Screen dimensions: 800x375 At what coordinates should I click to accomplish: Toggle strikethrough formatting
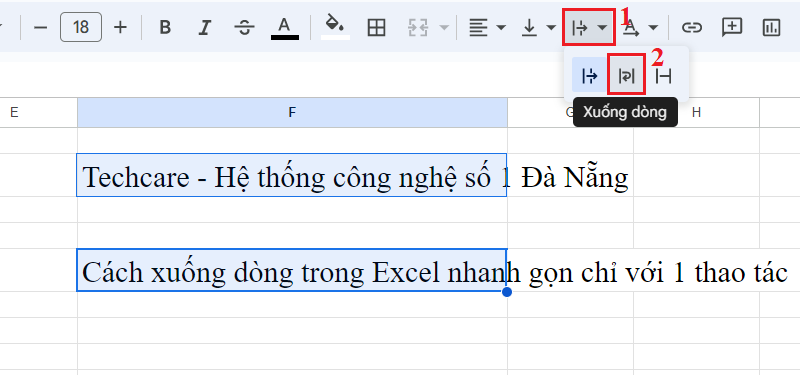click(x=244, y=28)
